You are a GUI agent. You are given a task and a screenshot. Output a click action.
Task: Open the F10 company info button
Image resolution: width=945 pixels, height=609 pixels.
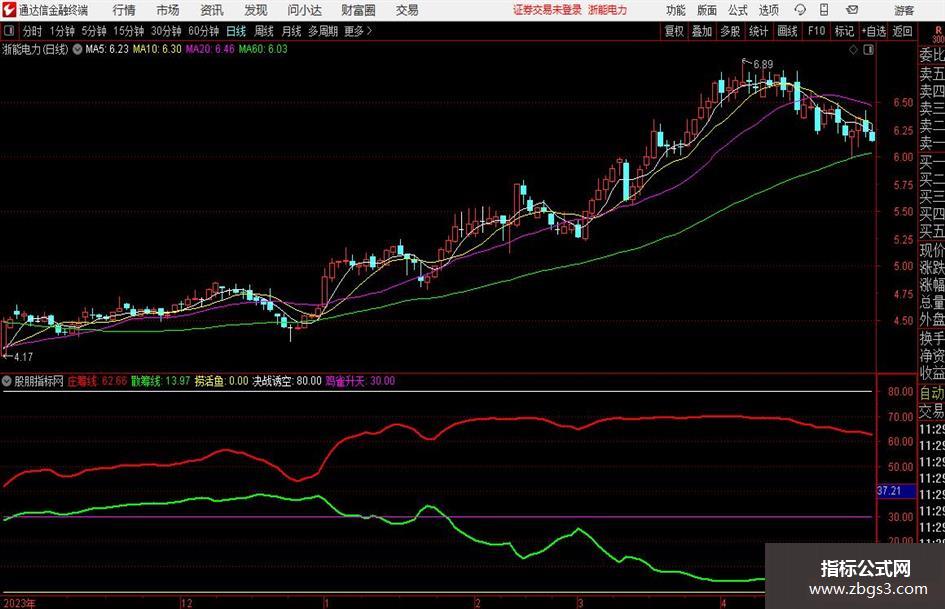816,31
